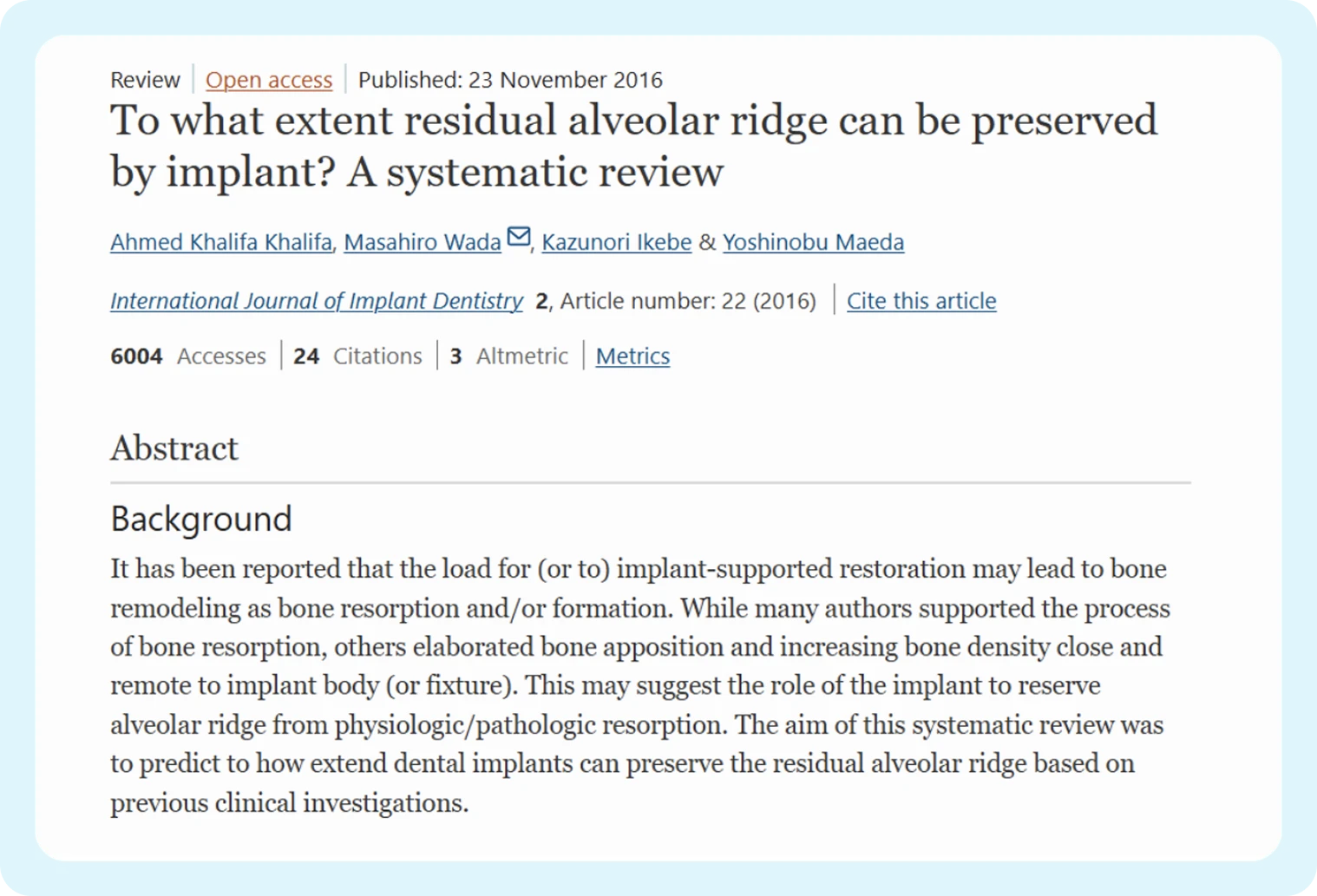Select the 24 Citations count
This screenshot has height=896, width=1317.
point(357,356)
